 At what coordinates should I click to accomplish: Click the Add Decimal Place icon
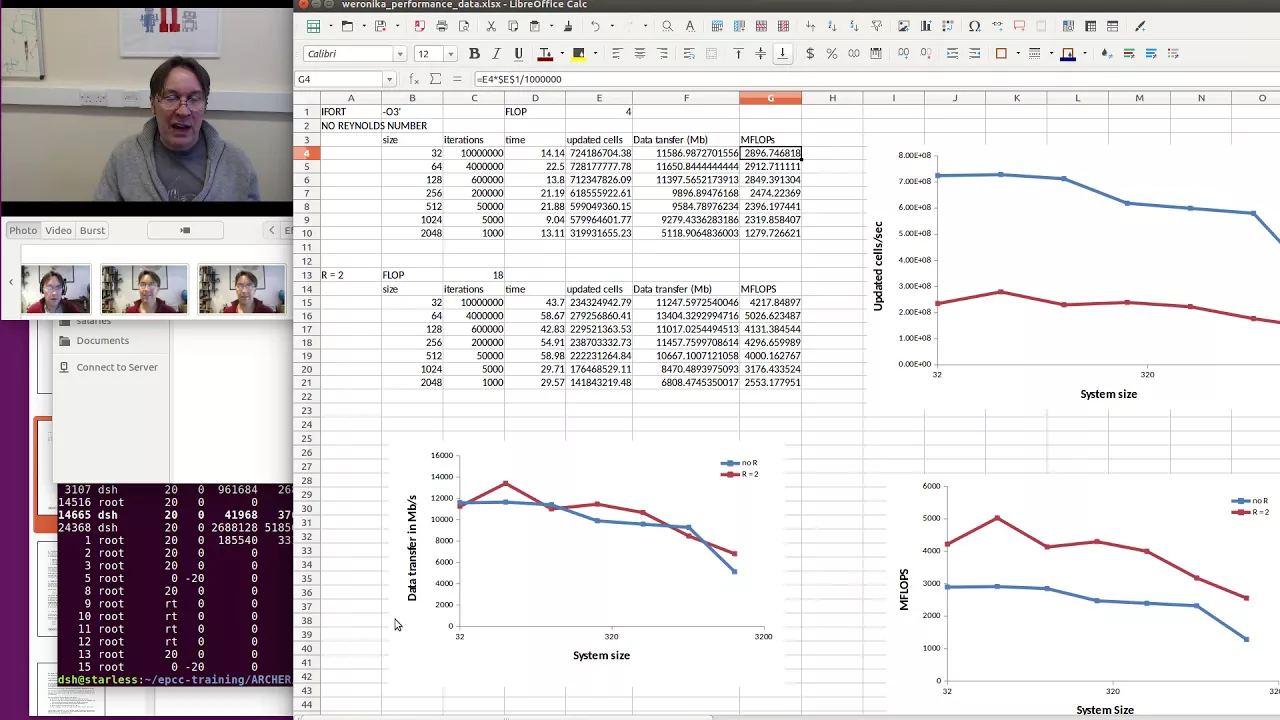[904, 54]
